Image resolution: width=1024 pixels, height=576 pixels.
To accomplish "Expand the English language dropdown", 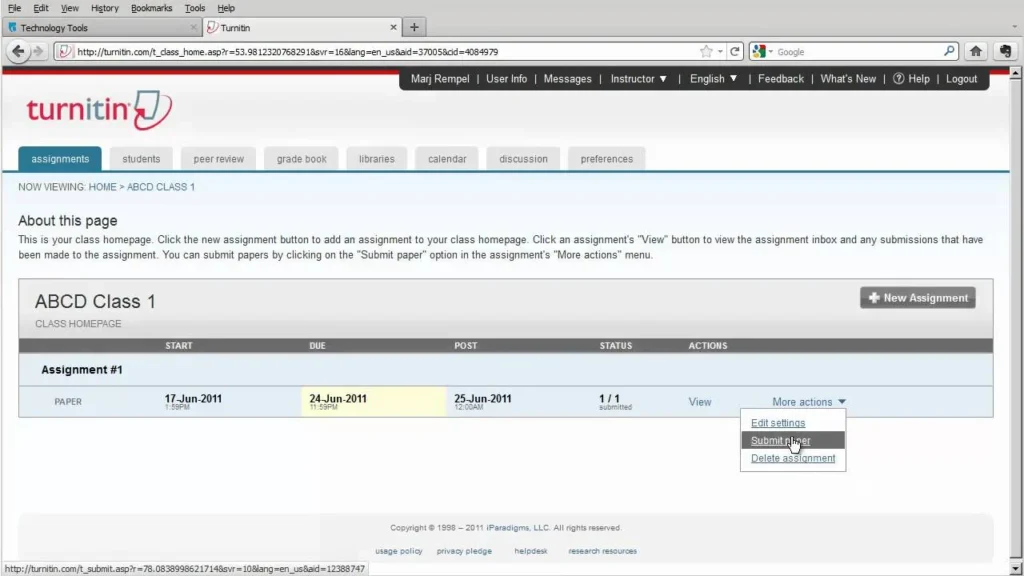I will (x=735, y=78).
